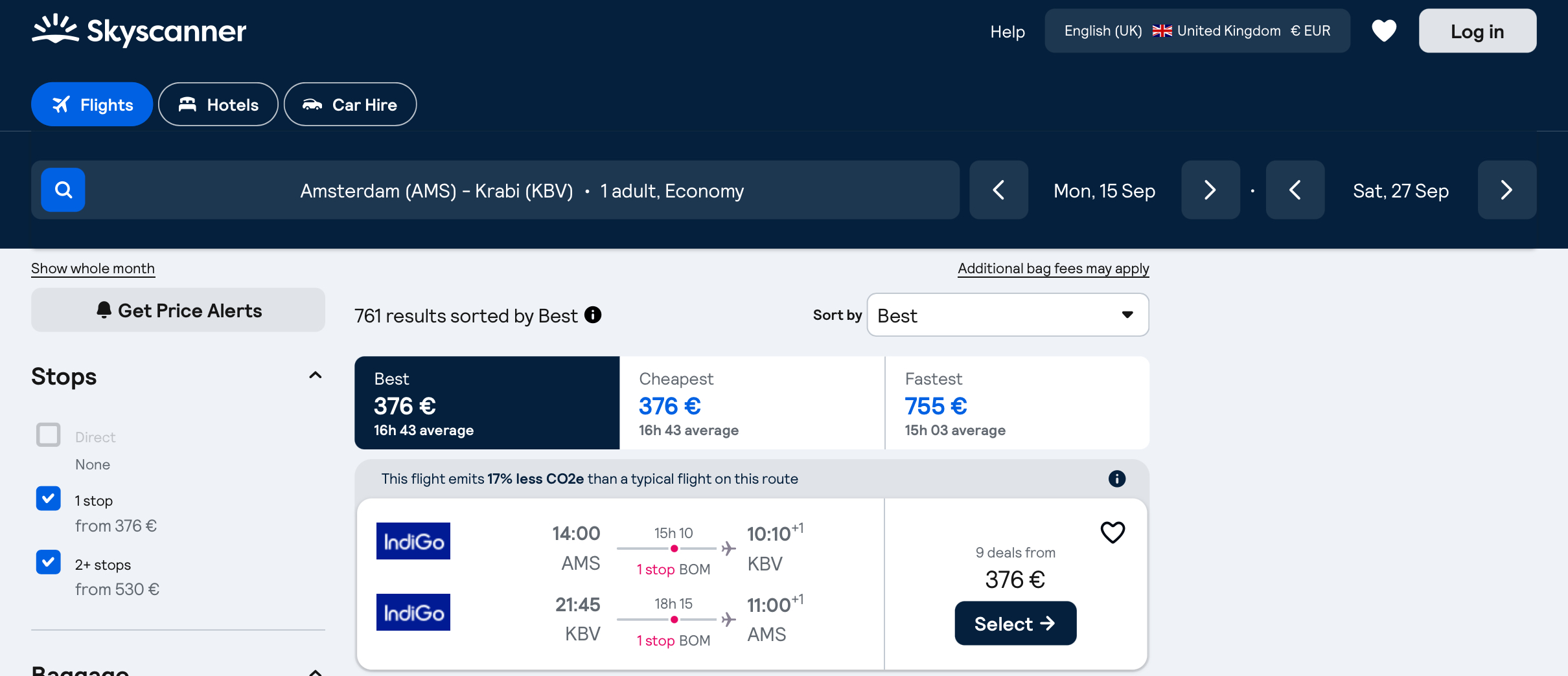Collapse the Stops filter section
1568x676 pixels.
tap(316, 376)
